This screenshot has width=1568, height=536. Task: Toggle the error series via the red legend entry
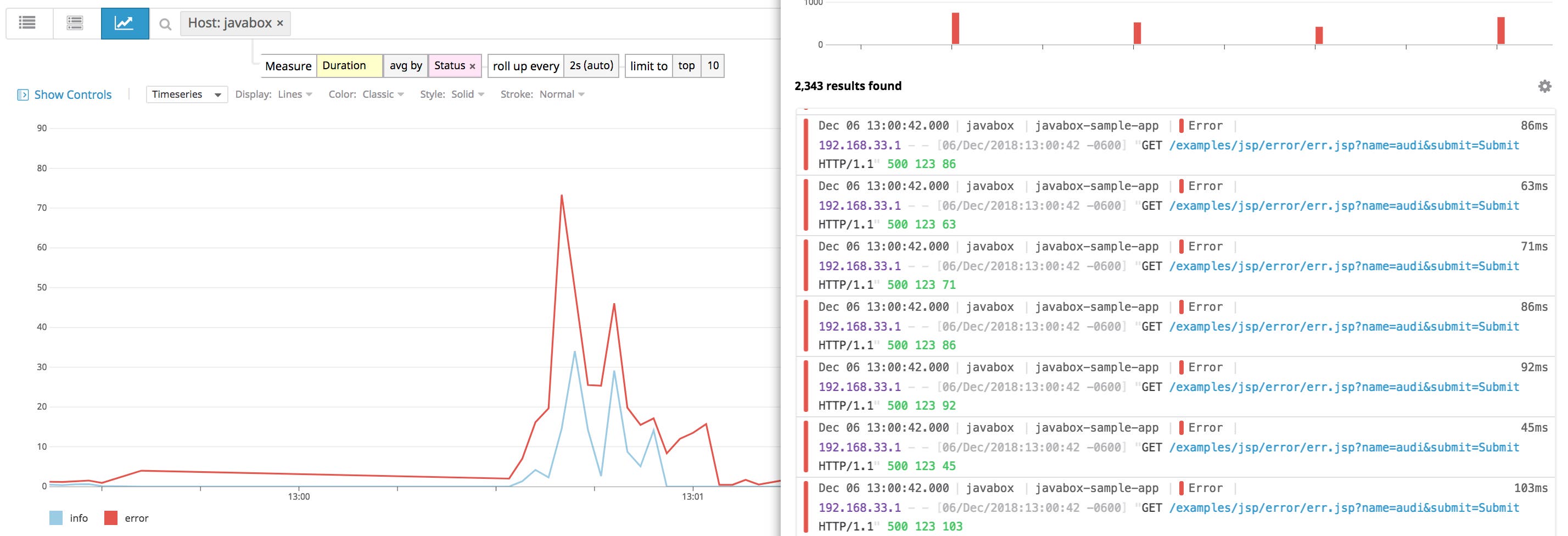click(113, 517)
